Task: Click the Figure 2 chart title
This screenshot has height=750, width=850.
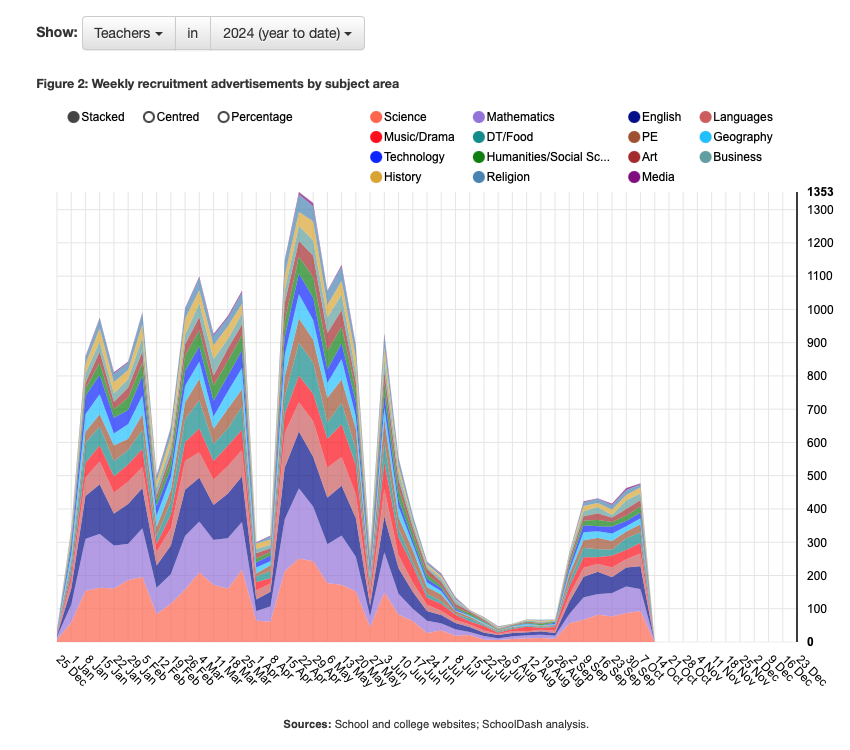Action: point(217,84)
